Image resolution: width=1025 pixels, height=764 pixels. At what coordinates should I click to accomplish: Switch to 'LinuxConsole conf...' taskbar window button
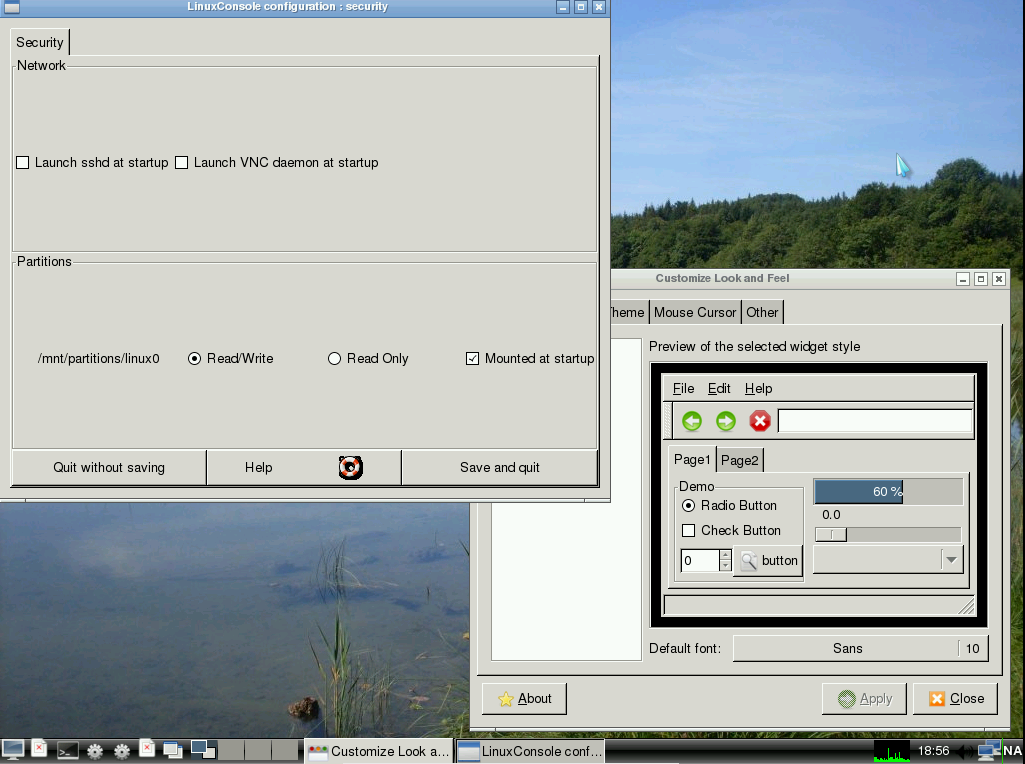pyautogui.click(x=530, y=751)
